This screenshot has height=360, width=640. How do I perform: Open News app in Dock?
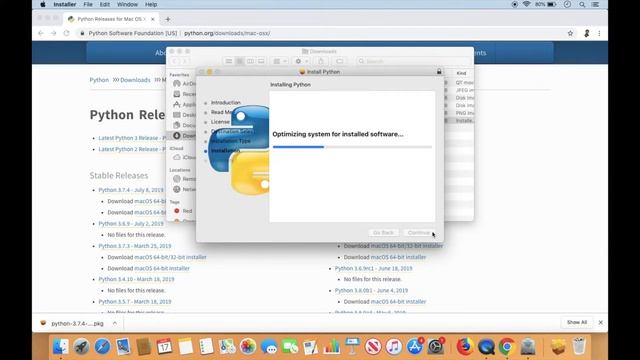coord(373,347)
